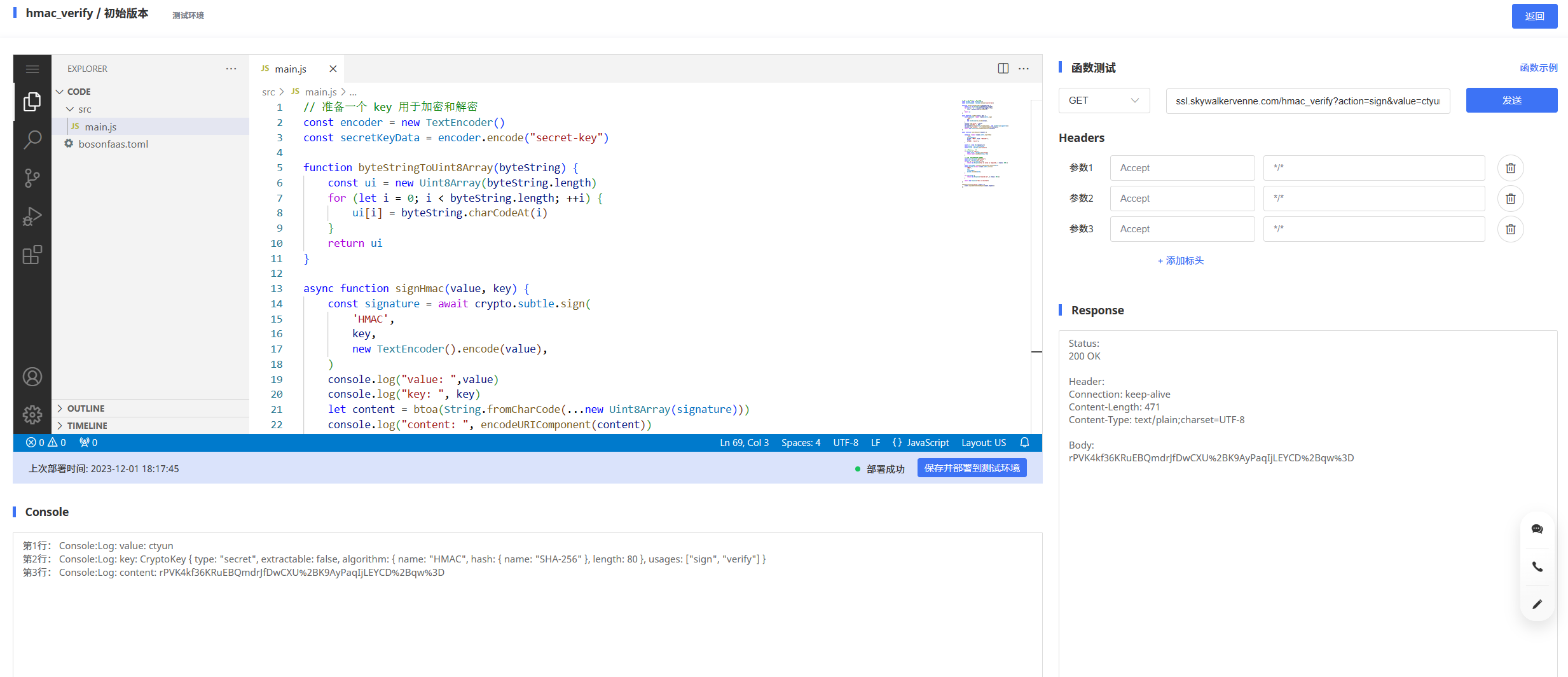Open the Manage gear icon

(x=32, y=415)
